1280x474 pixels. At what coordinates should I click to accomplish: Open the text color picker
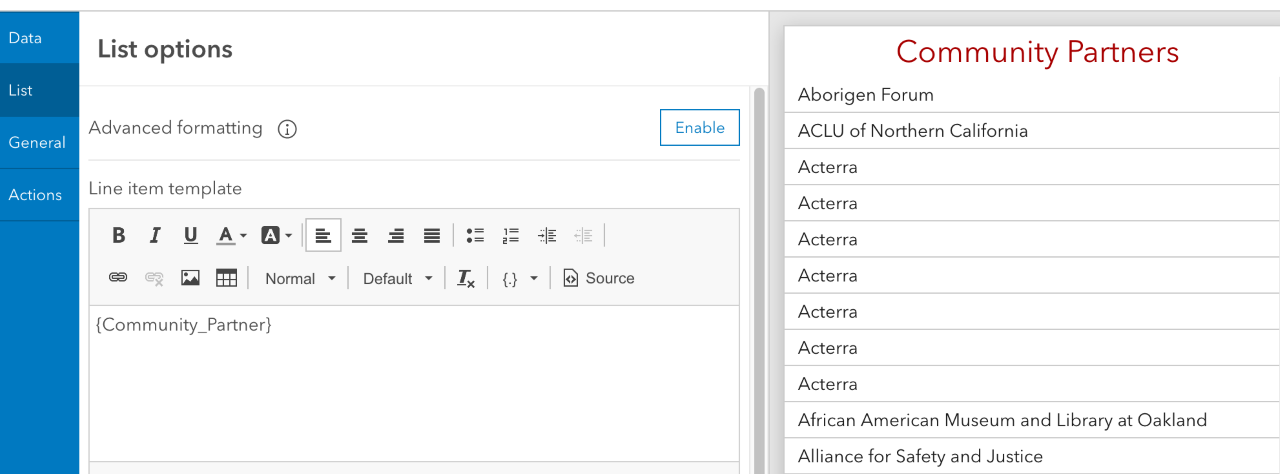[x=231, y=236]
